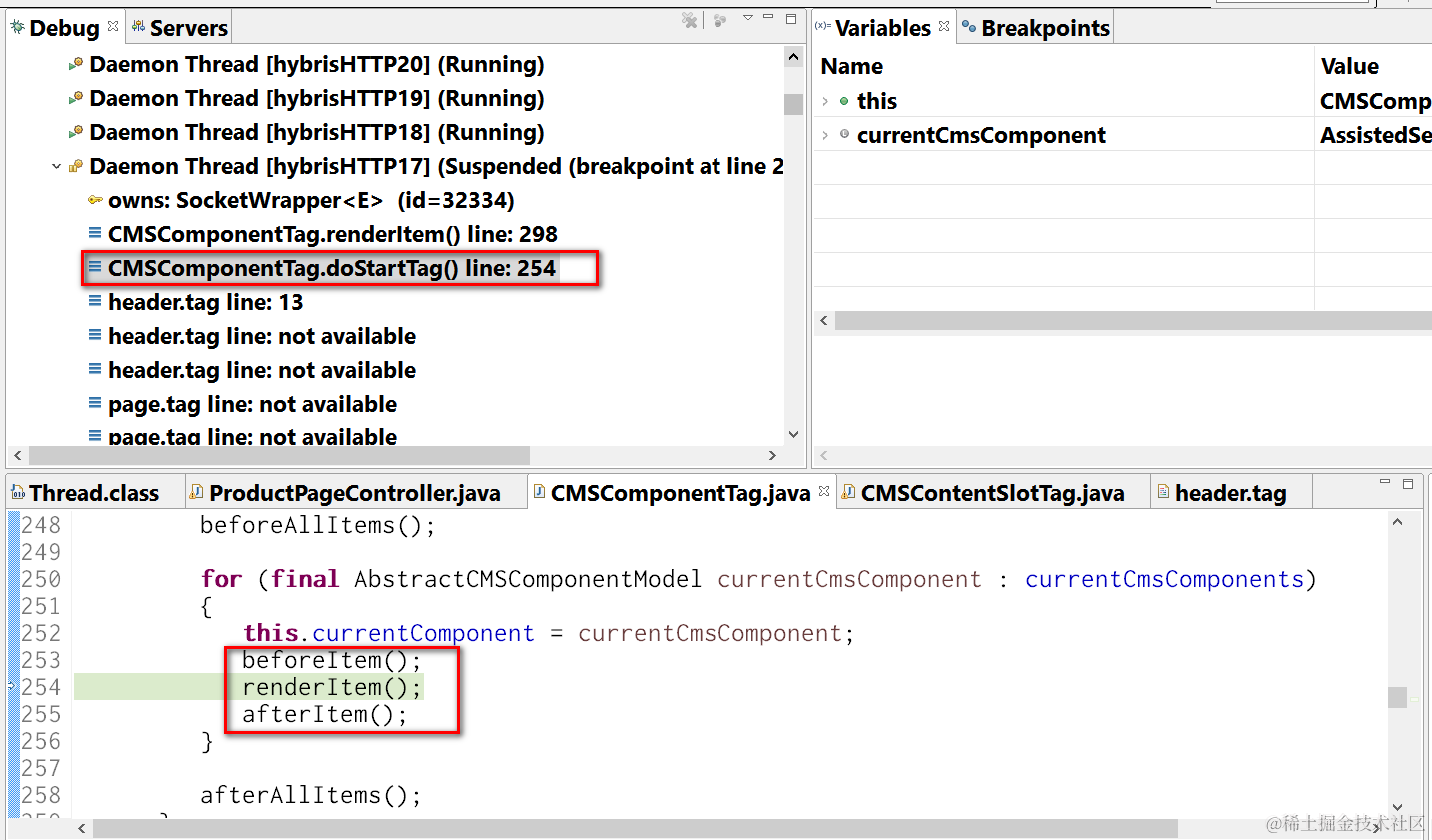Click line number 254 in gutter
The image size is (1432, 840).
click(41, 687)
